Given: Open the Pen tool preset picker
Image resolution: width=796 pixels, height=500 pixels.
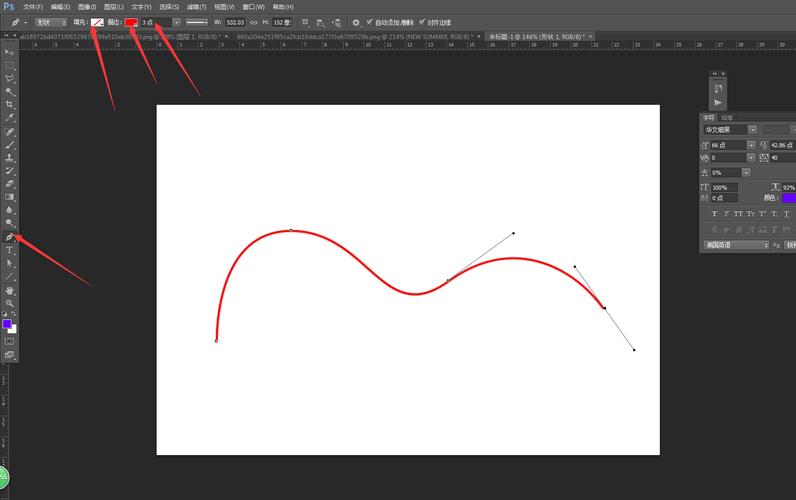Looking at the screenshot, I should pyautogui.click(x=18, y=22).
